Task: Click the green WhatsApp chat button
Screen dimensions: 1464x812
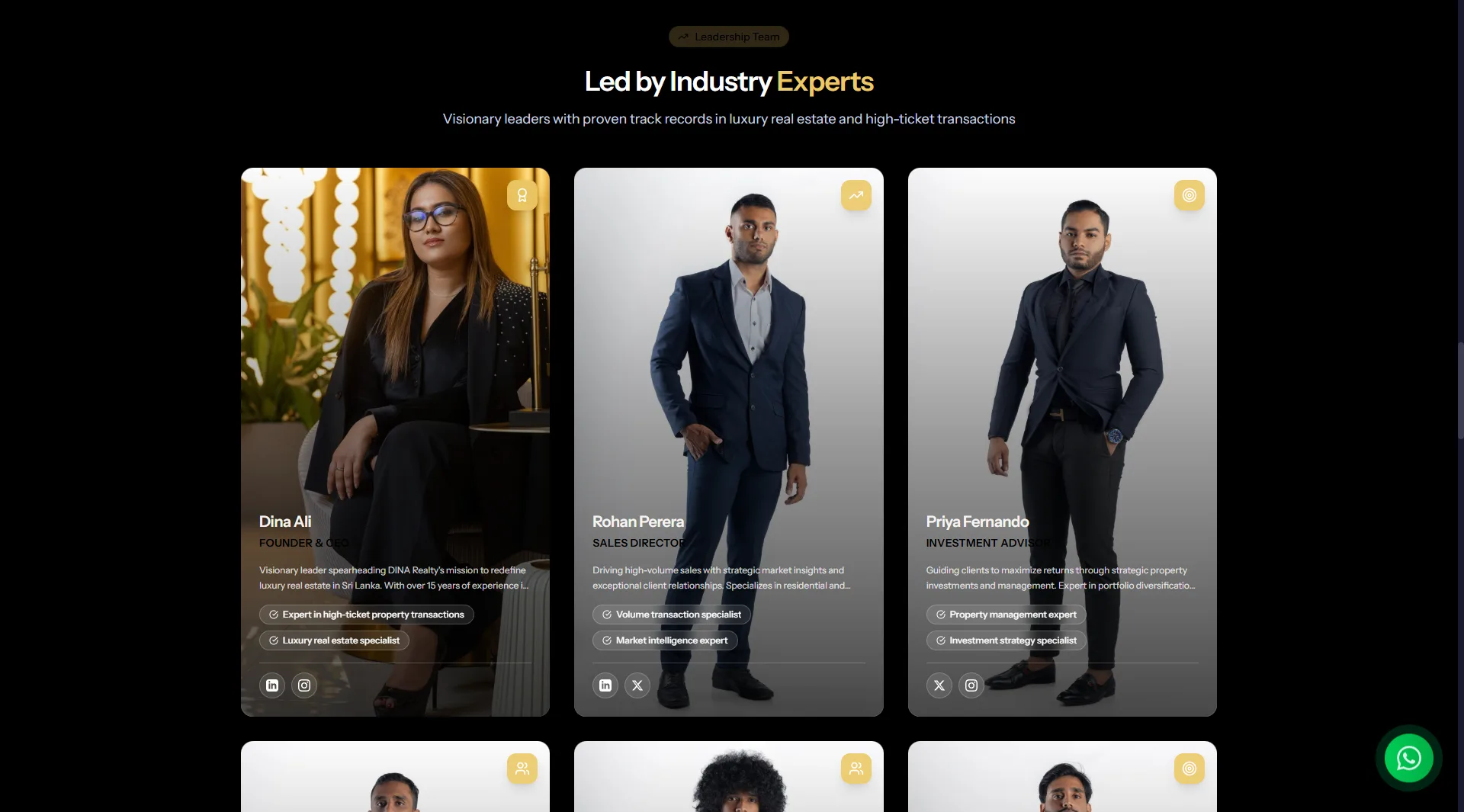Action: coord(1408,758)
